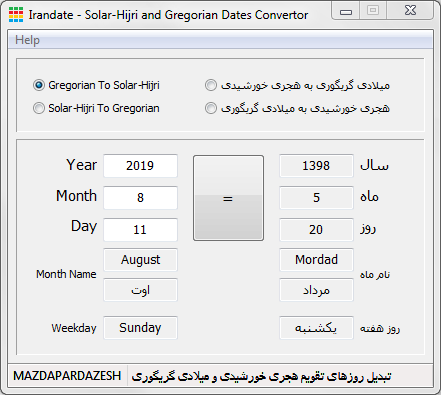
Task: Click the Gregorian Month field showing 8
Action: (140, 198)
